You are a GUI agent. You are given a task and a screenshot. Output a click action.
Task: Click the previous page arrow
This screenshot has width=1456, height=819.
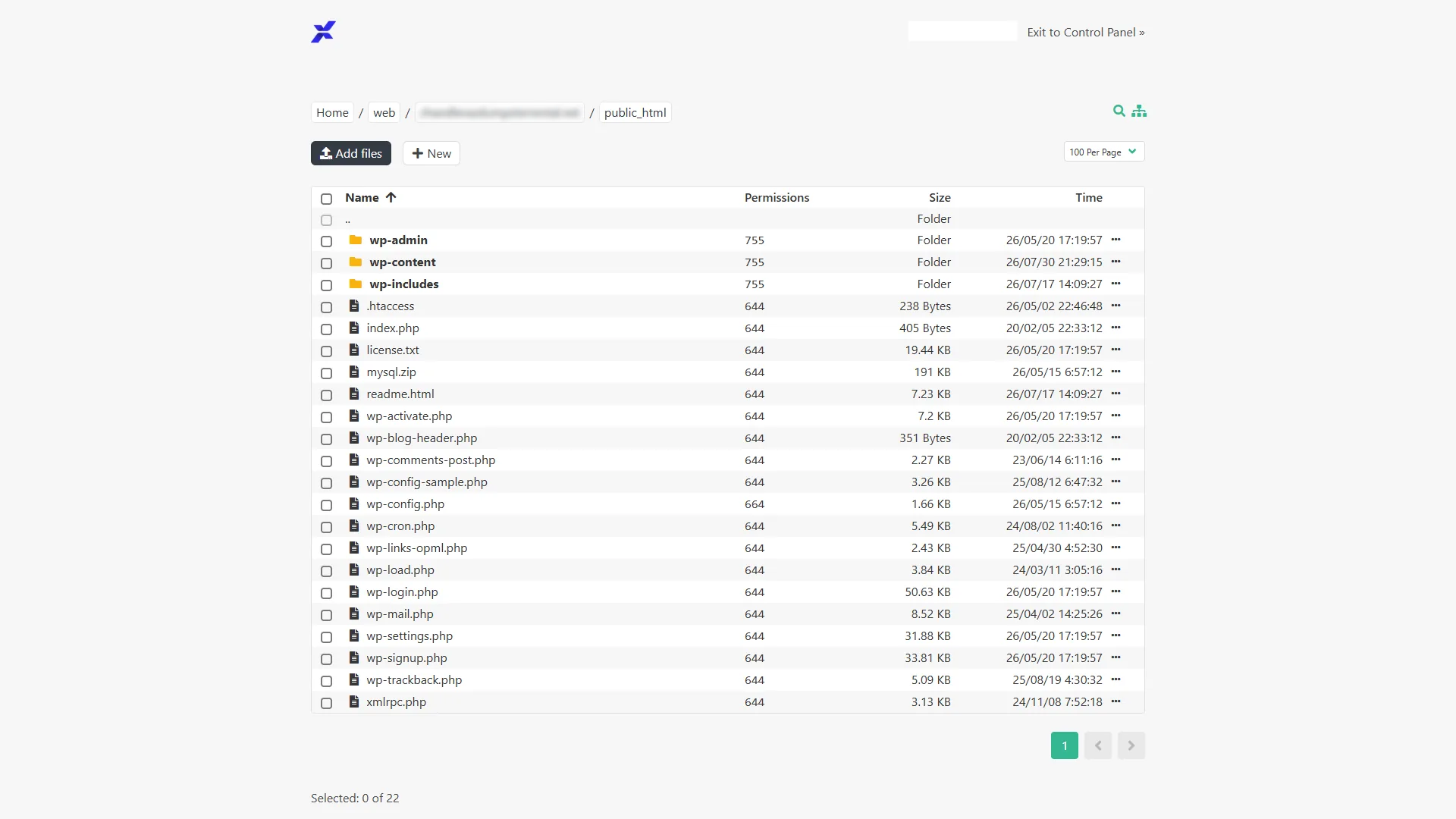(x=1098, y=745)
